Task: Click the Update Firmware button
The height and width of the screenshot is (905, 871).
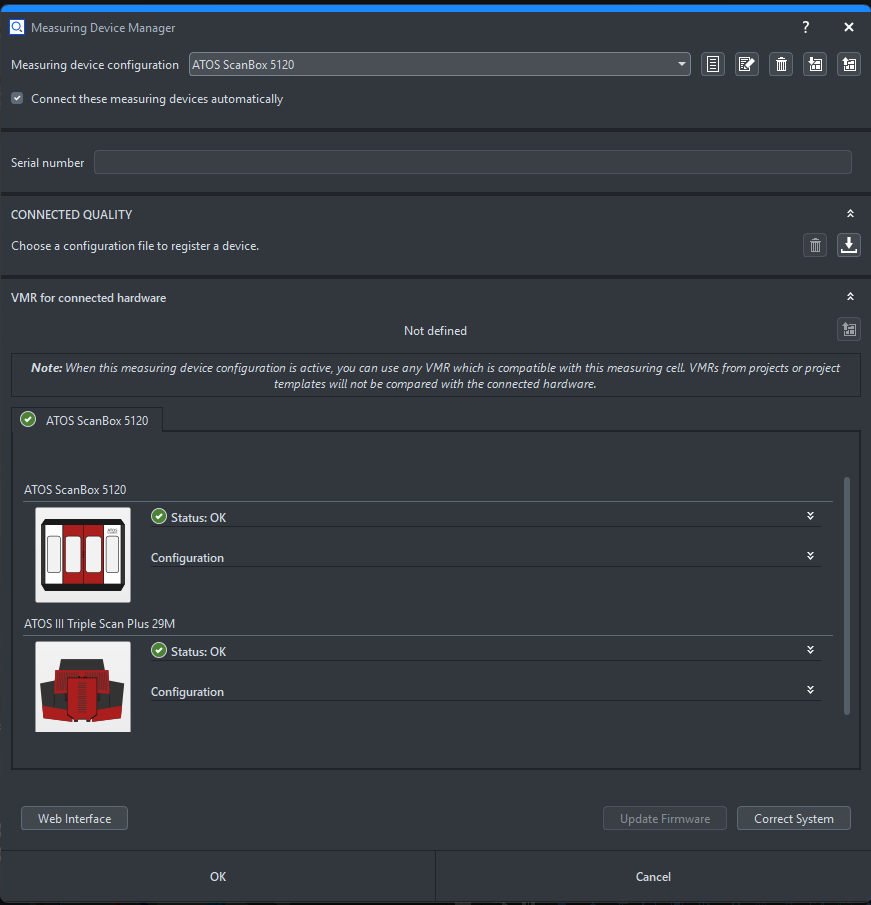Action: pyautogui.click(x=665, y=818)
